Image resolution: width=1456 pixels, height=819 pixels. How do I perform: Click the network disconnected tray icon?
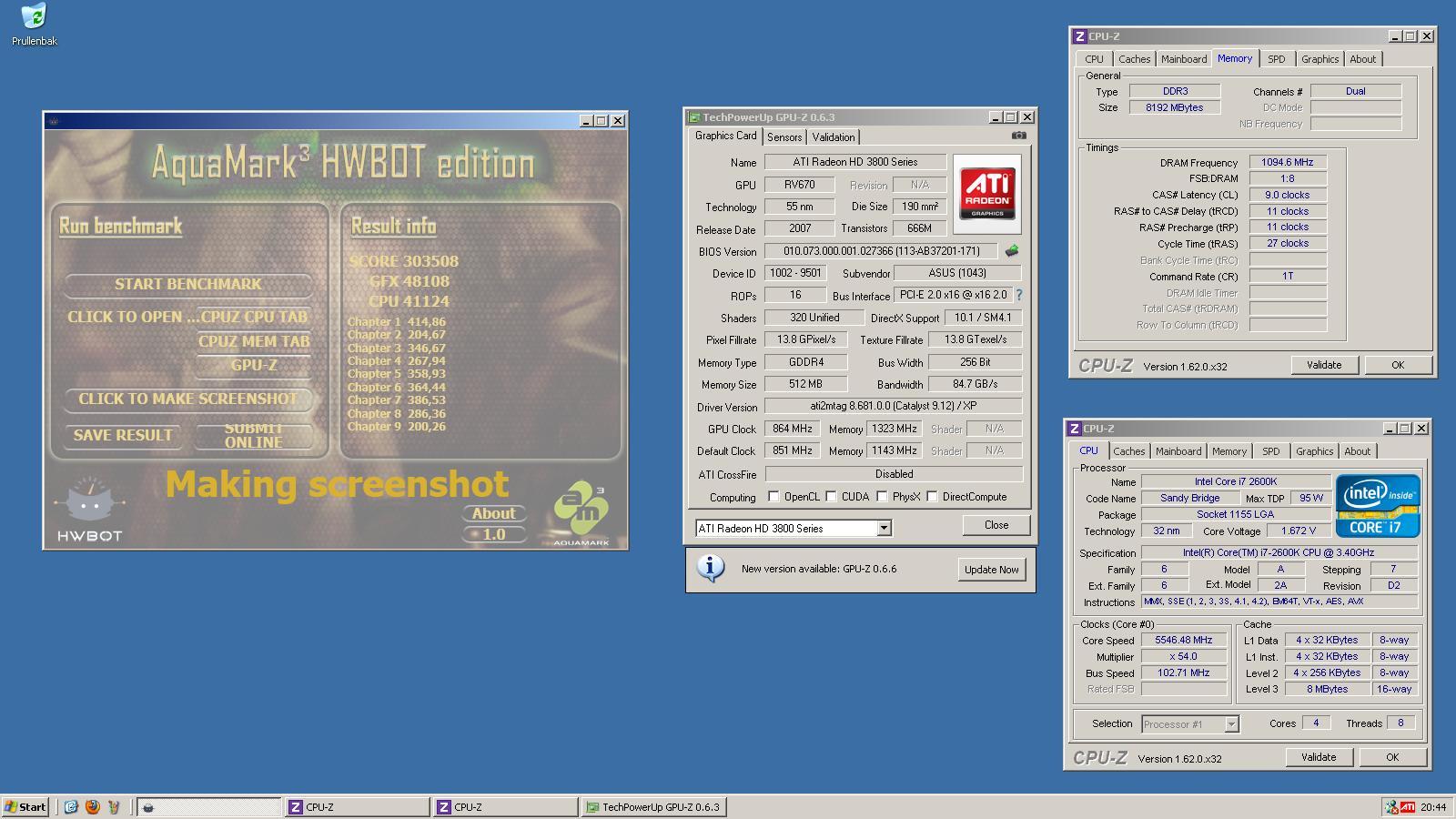(x=1390, y=806)
